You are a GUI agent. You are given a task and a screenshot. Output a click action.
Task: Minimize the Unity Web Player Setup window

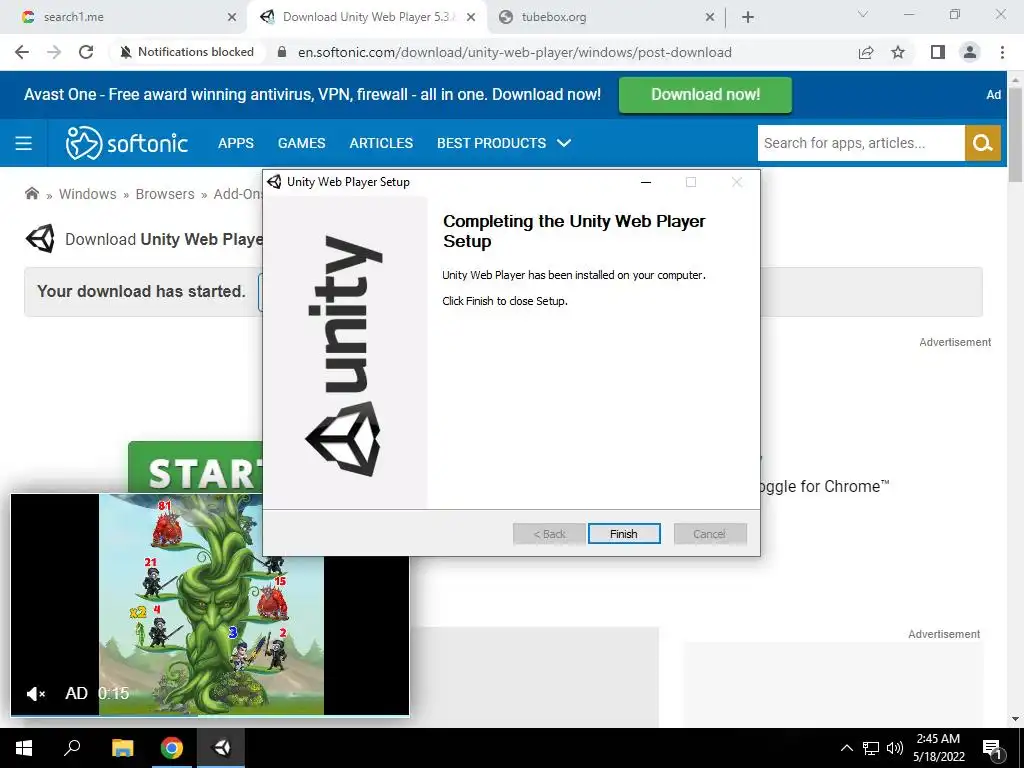(x=646, y=182)
